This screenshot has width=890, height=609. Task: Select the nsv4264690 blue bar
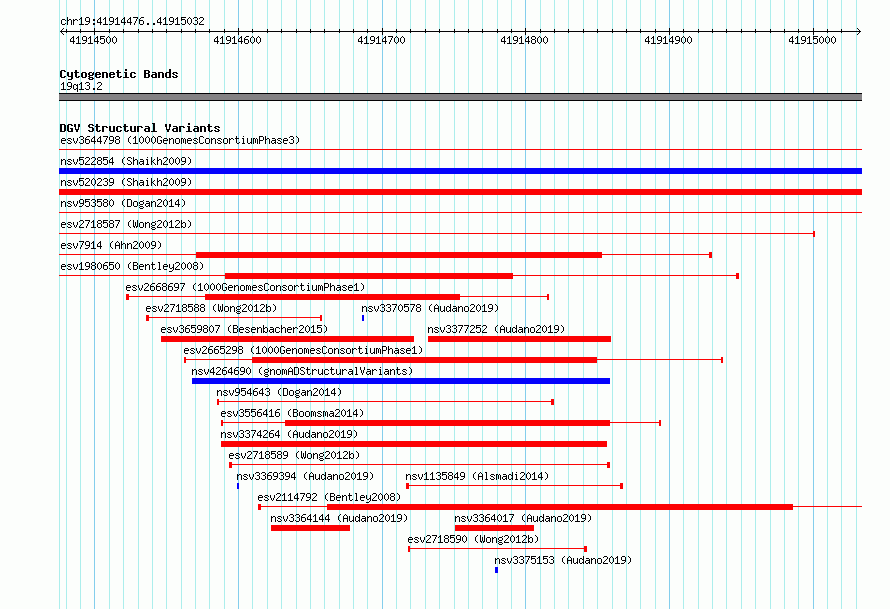401,381
